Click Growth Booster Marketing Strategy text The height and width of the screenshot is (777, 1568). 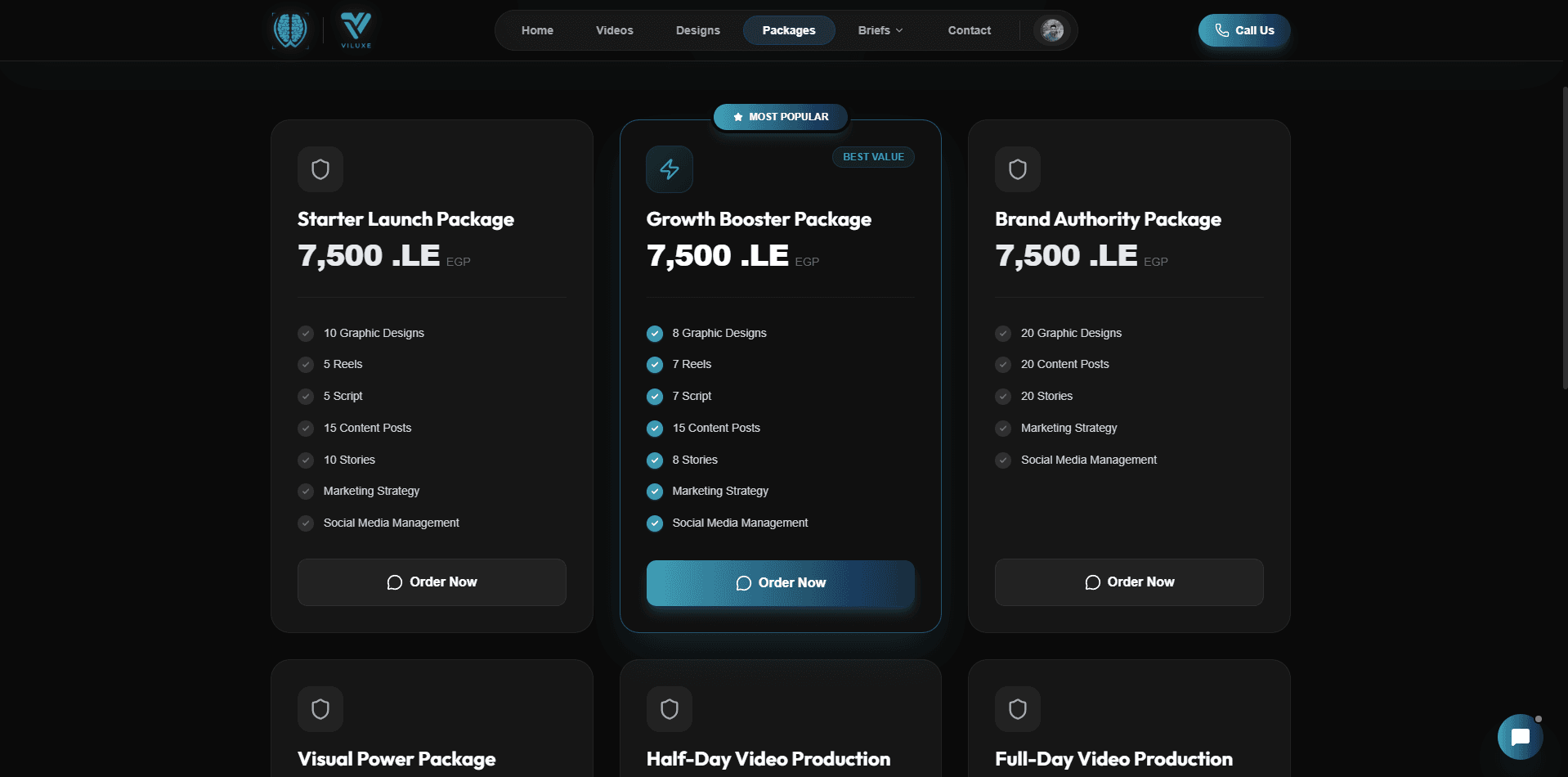720,491
